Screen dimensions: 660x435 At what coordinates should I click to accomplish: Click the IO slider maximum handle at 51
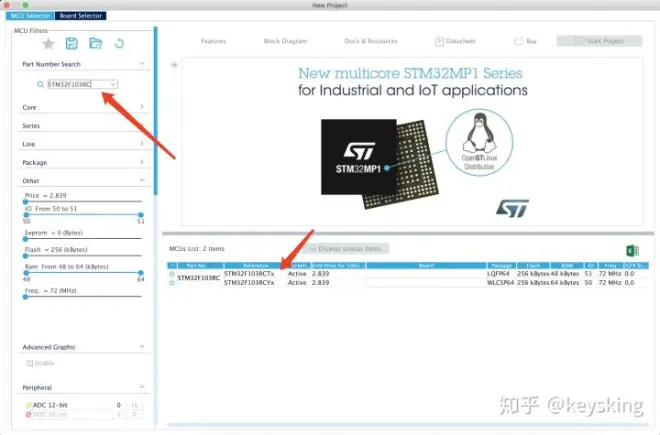point(141,215)
